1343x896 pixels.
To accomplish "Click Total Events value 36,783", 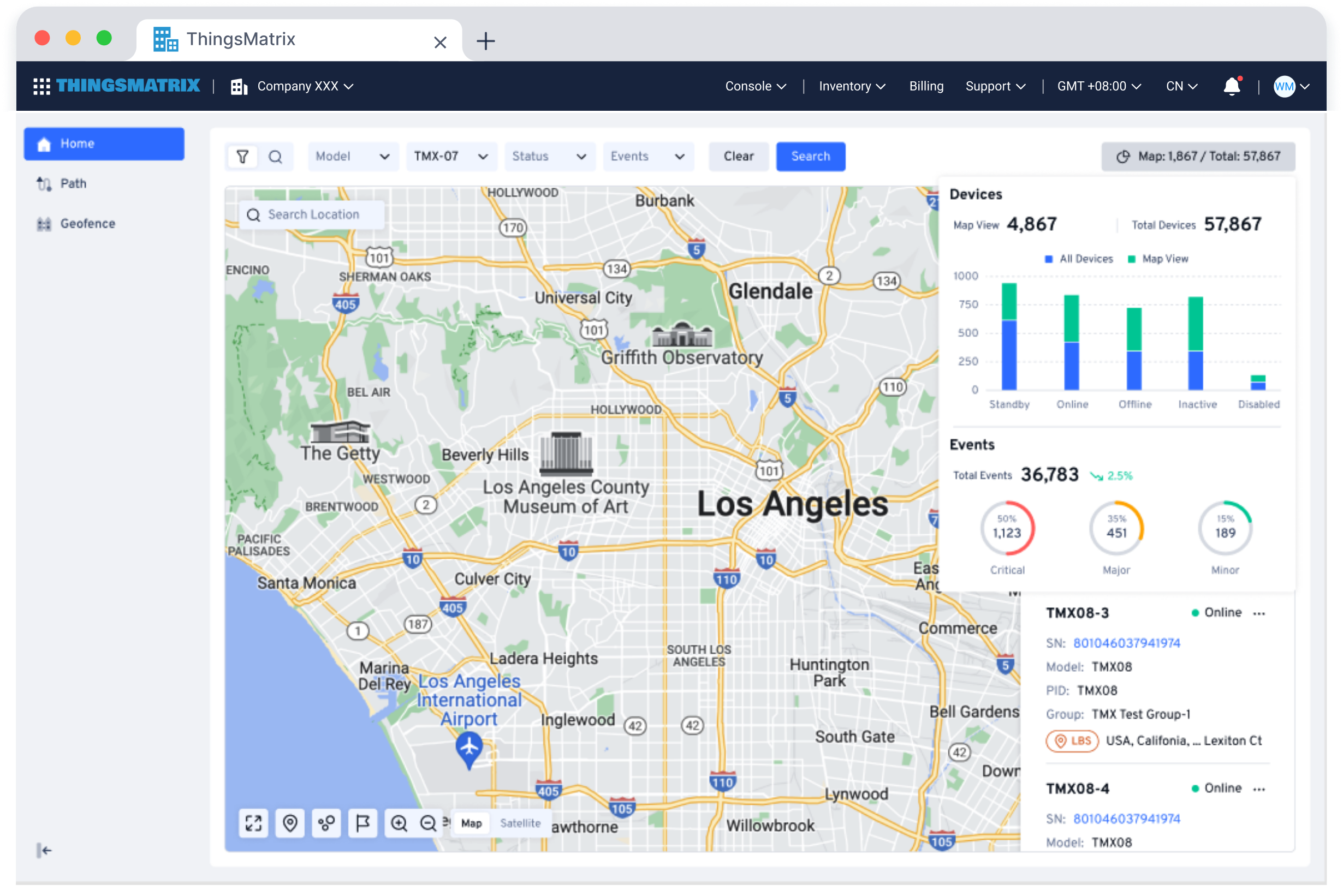I will pyautogui.click(x=1050, y=475).
